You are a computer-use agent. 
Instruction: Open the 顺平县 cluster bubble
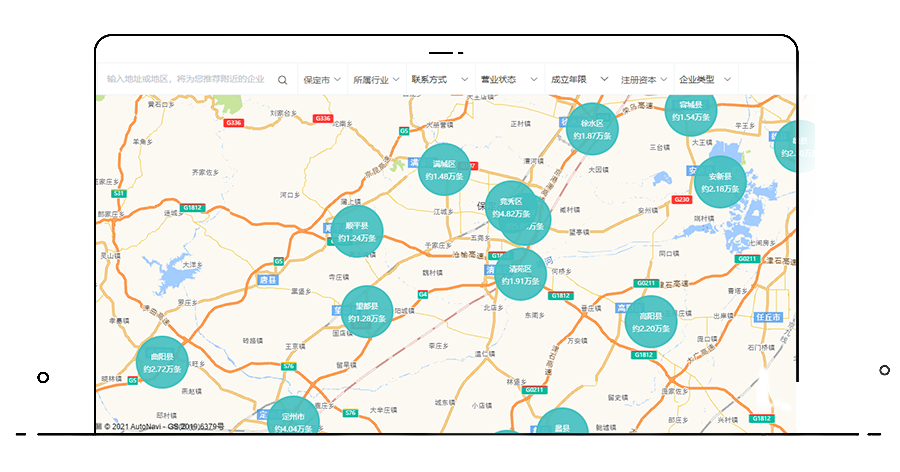pyautogui.click(x=357, y=232)
